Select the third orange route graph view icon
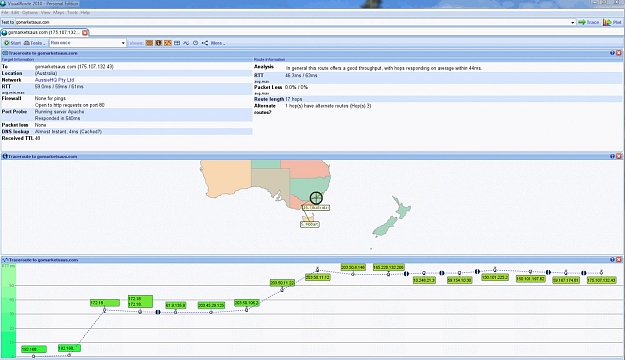The width and height of the screenshot is (625, 360). [168, 43]
